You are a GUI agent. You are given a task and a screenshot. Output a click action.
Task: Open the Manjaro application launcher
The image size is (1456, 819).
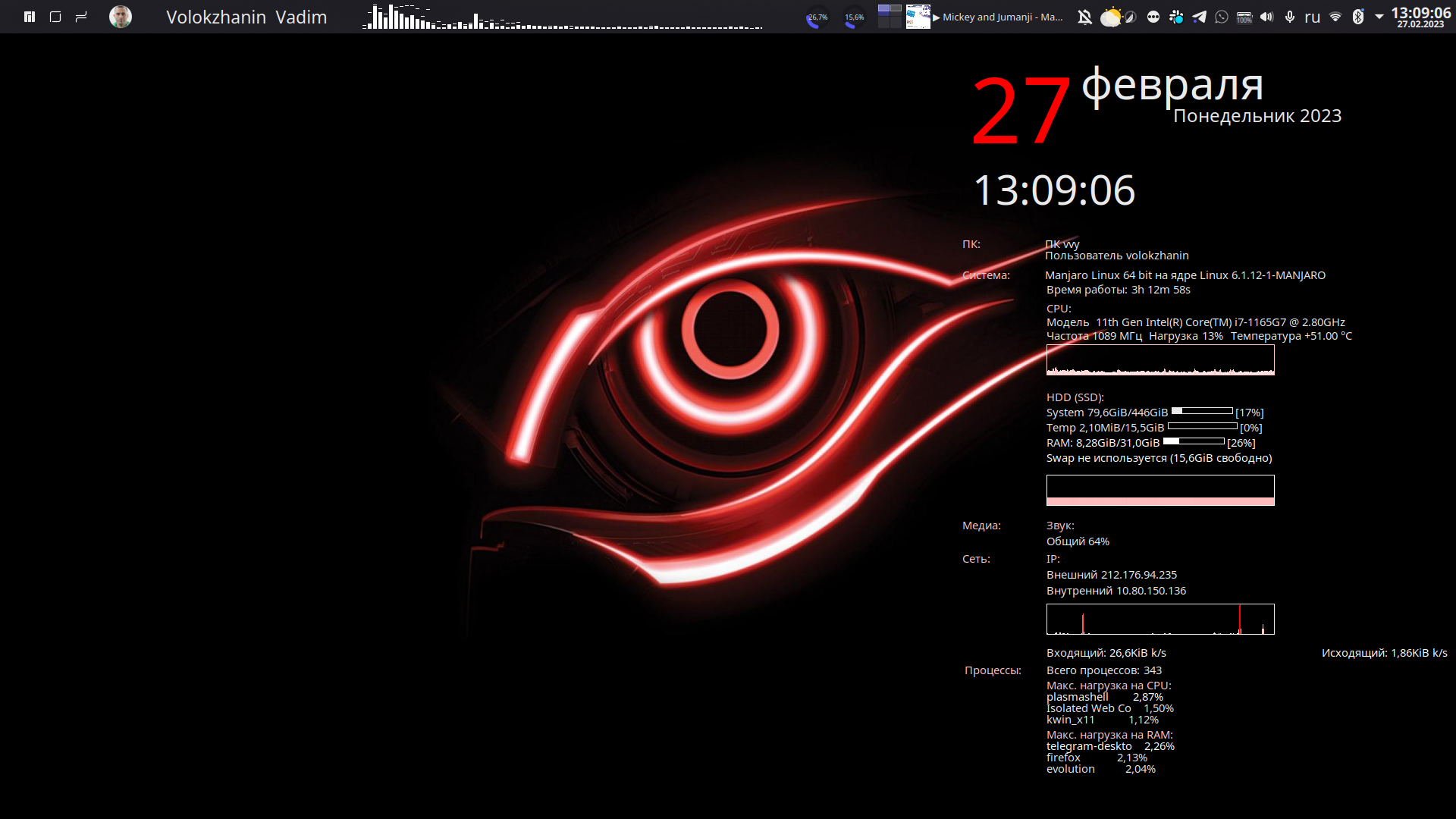[x=30, y=17]
